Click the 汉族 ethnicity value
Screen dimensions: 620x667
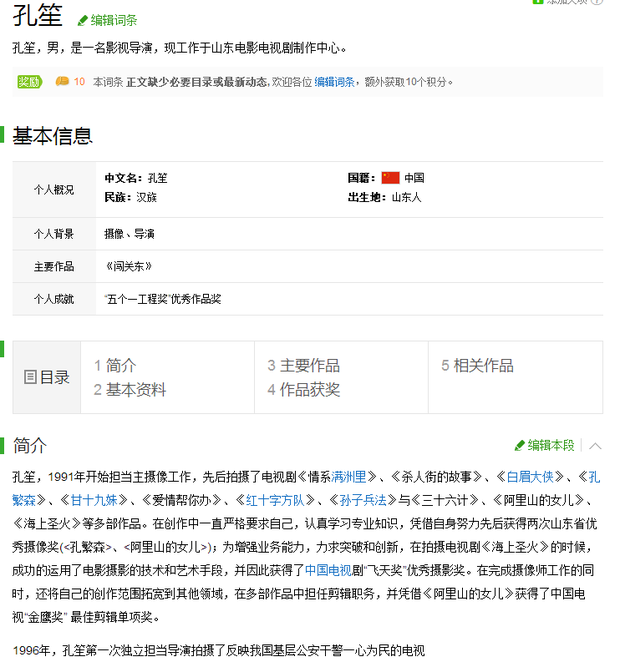(x=147, y=197)
